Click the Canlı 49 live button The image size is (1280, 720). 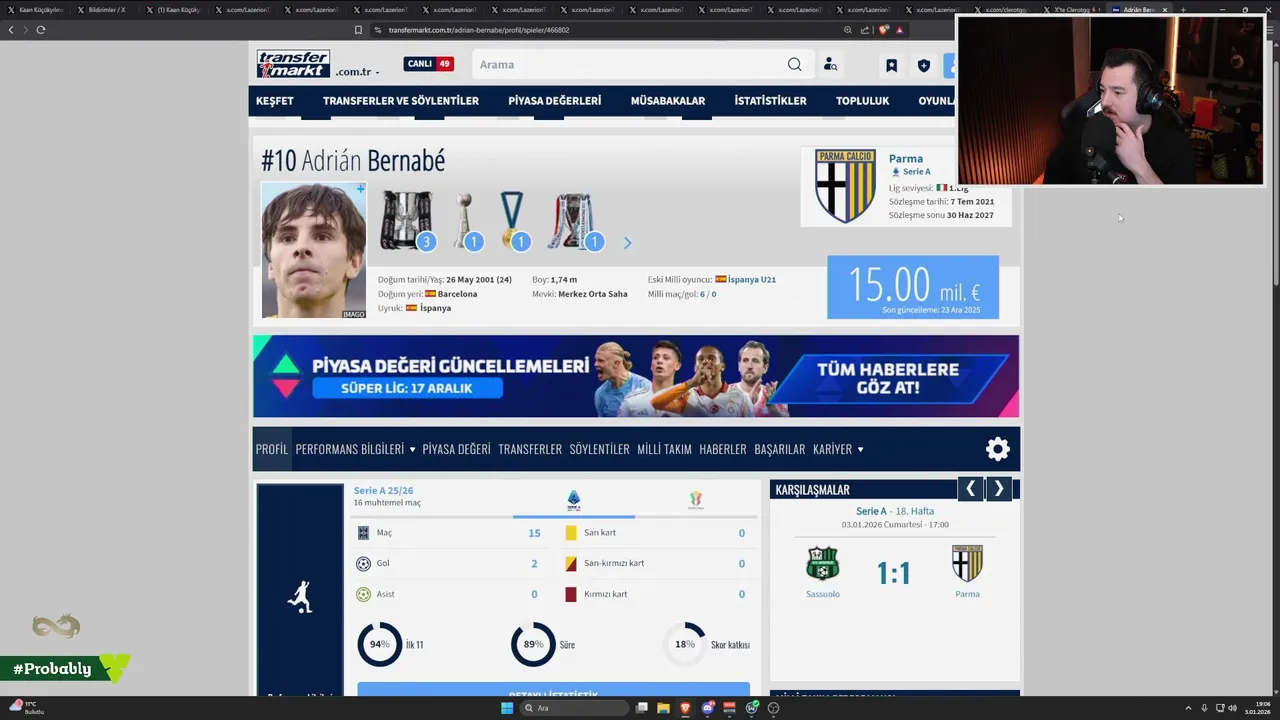click(429, 64)
